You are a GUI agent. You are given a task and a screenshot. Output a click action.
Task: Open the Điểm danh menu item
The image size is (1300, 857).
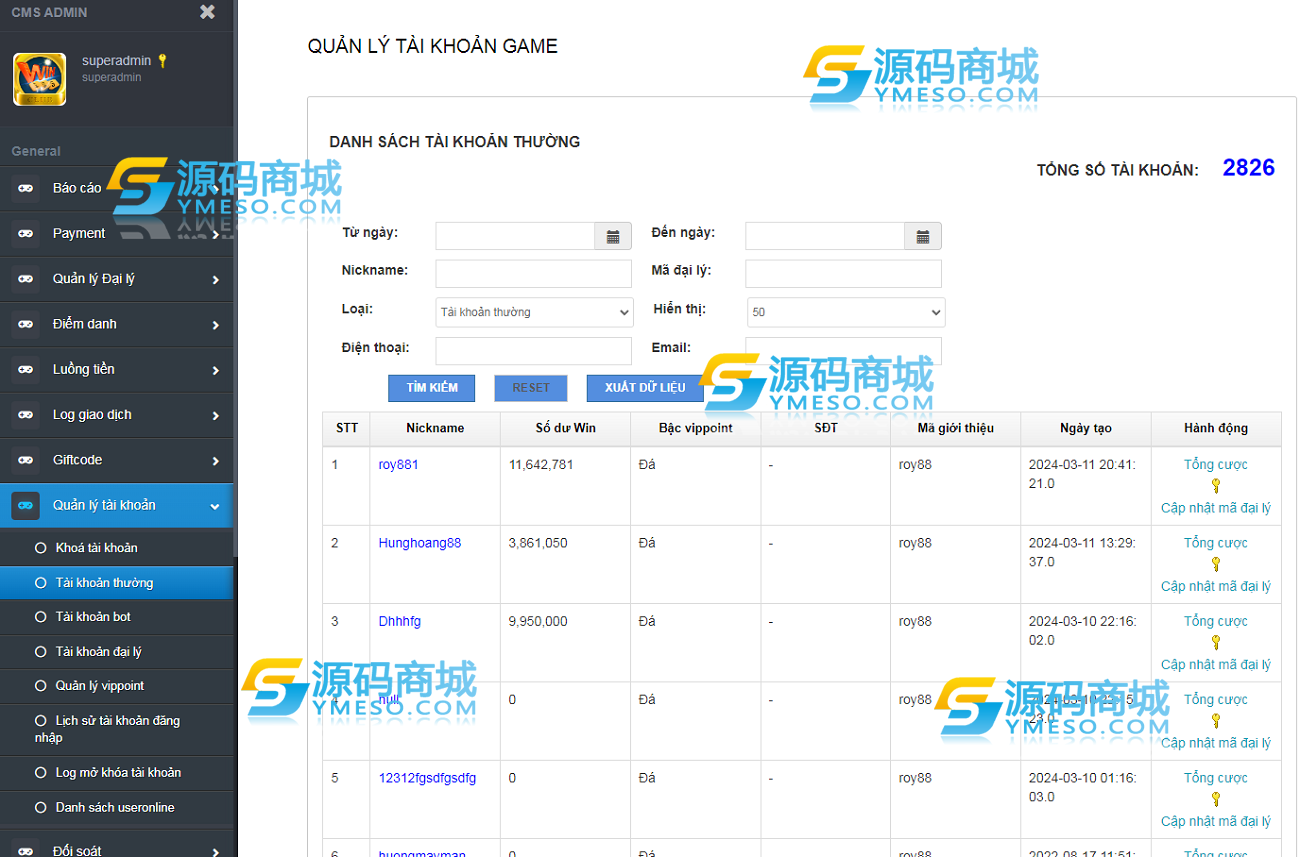116,324
